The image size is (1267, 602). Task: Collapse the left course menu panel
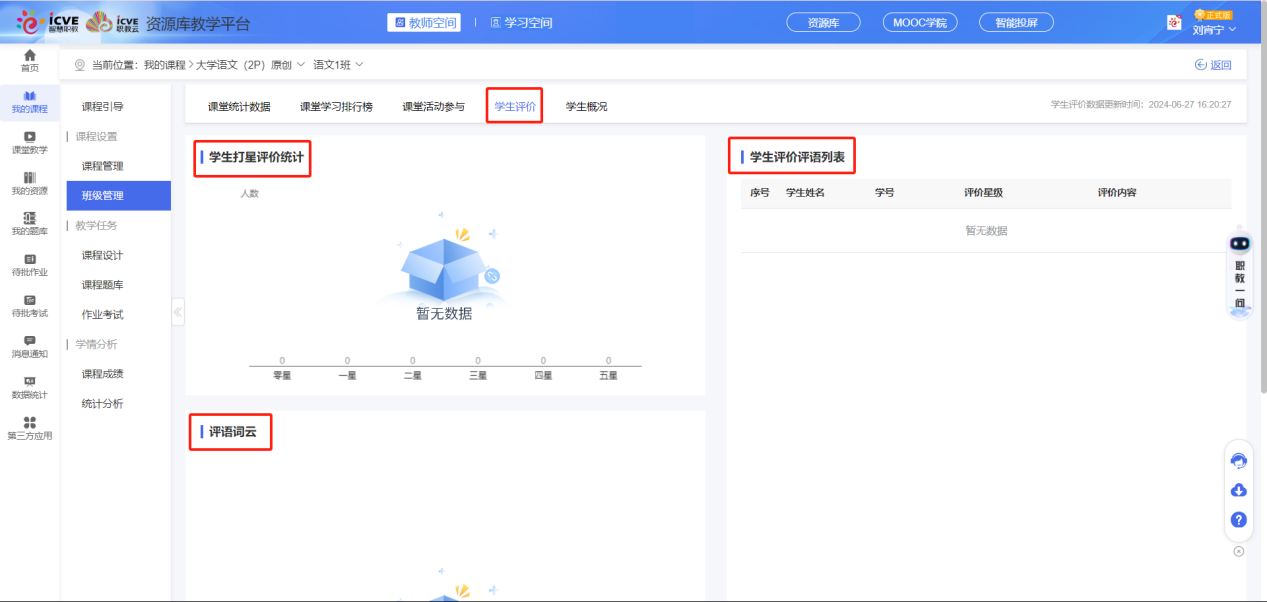178,311
